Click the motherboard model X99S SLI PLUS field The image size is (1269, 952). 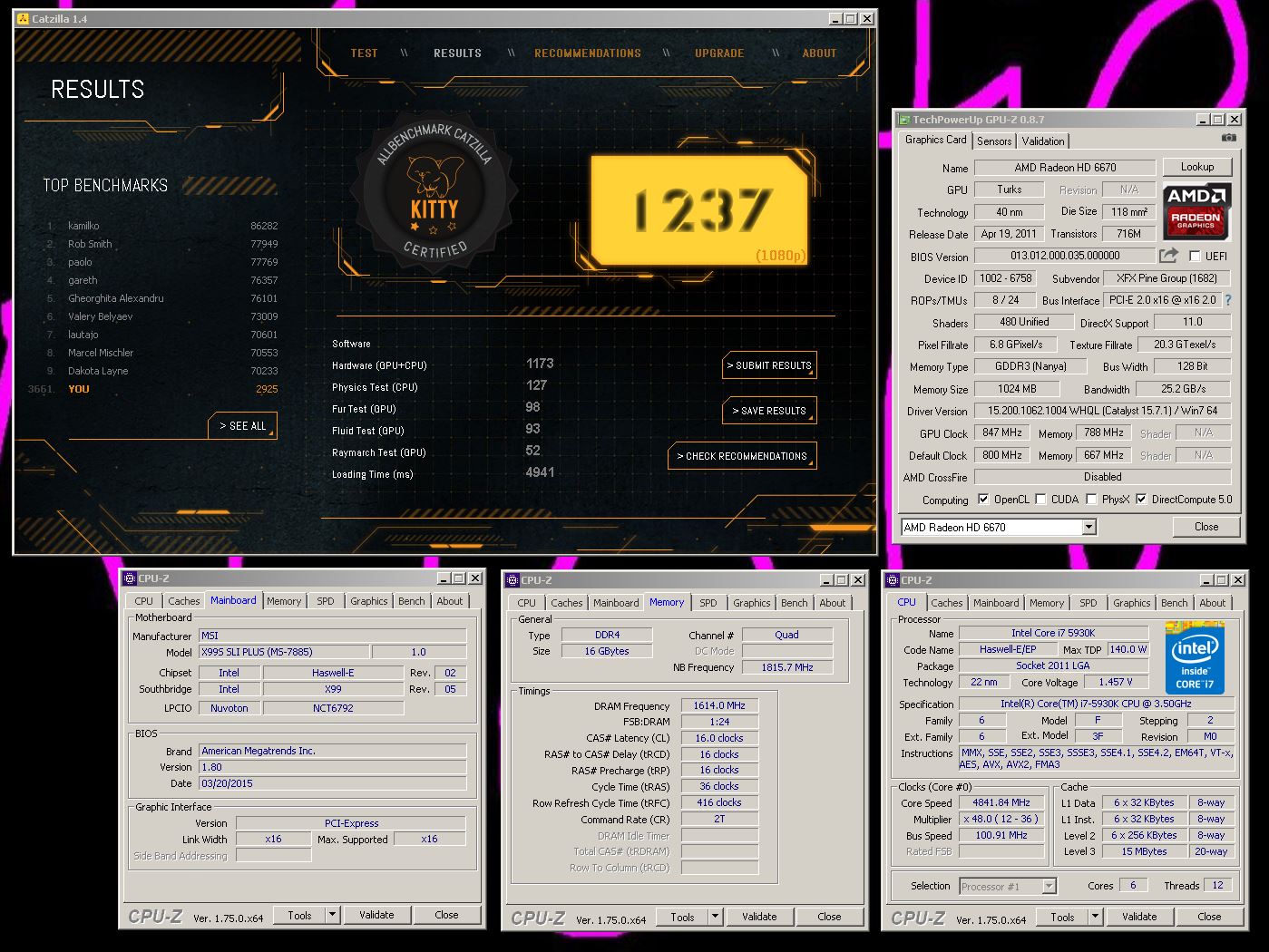(x=284, y=652)
